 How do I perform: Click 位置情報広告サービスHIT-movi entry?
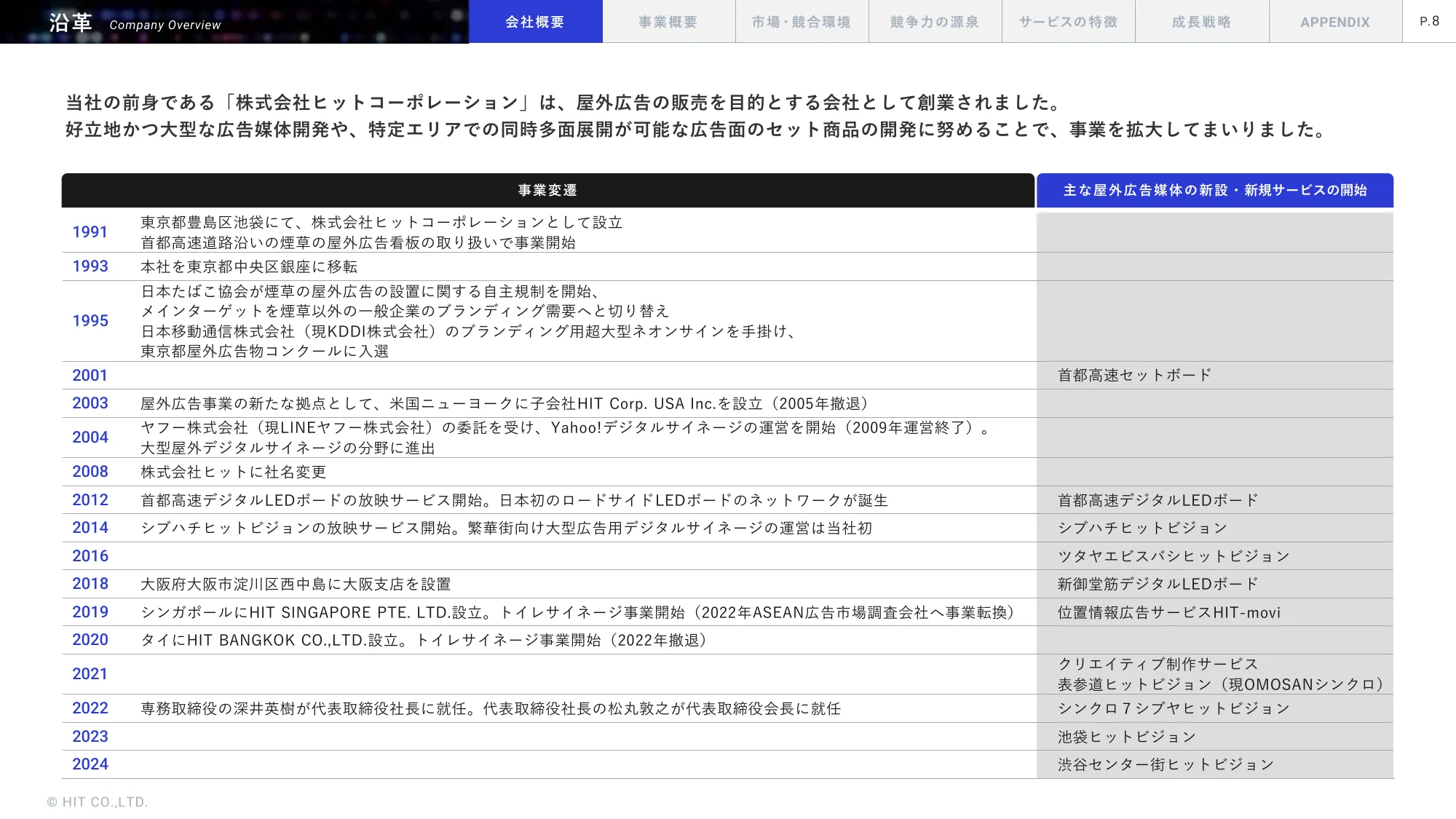(x=1168, y=612)
